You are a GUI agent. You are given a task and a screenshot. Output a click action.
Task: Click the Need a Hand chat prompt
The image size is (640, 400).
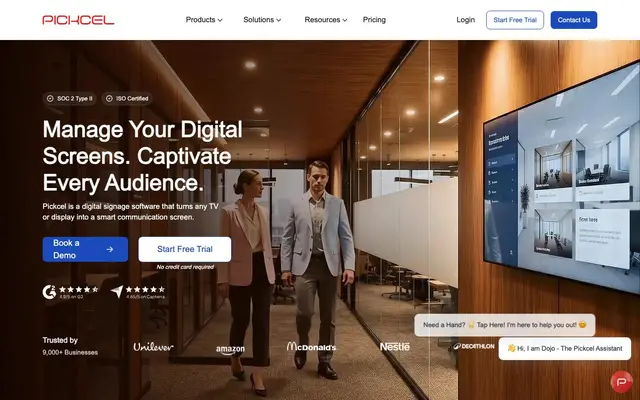[x=504, y=325]
